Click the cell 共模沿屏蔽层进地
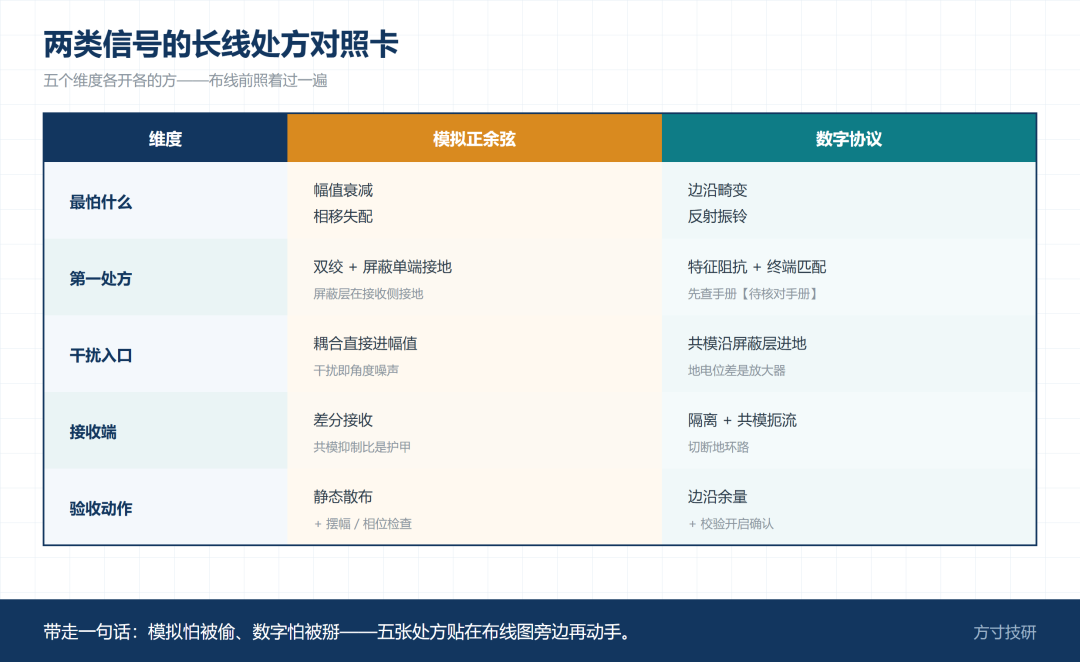The height and width of the screenshot is (662, 1080). click(747, 343)
